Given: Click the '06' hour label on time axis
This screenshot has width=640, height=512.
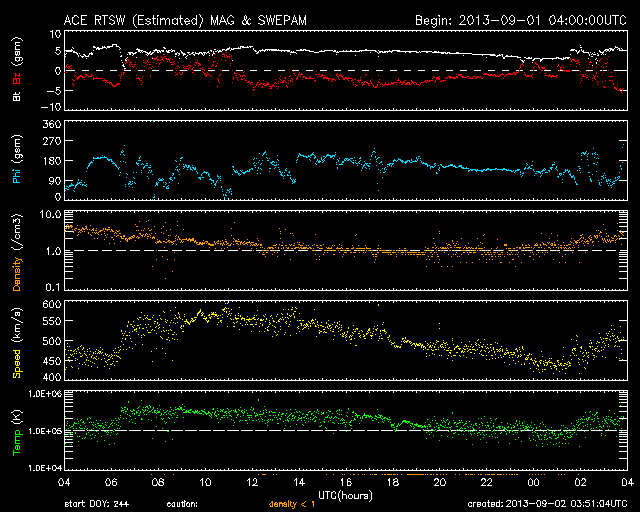Looking at the screenshot, I should click(x=111, y=483).
